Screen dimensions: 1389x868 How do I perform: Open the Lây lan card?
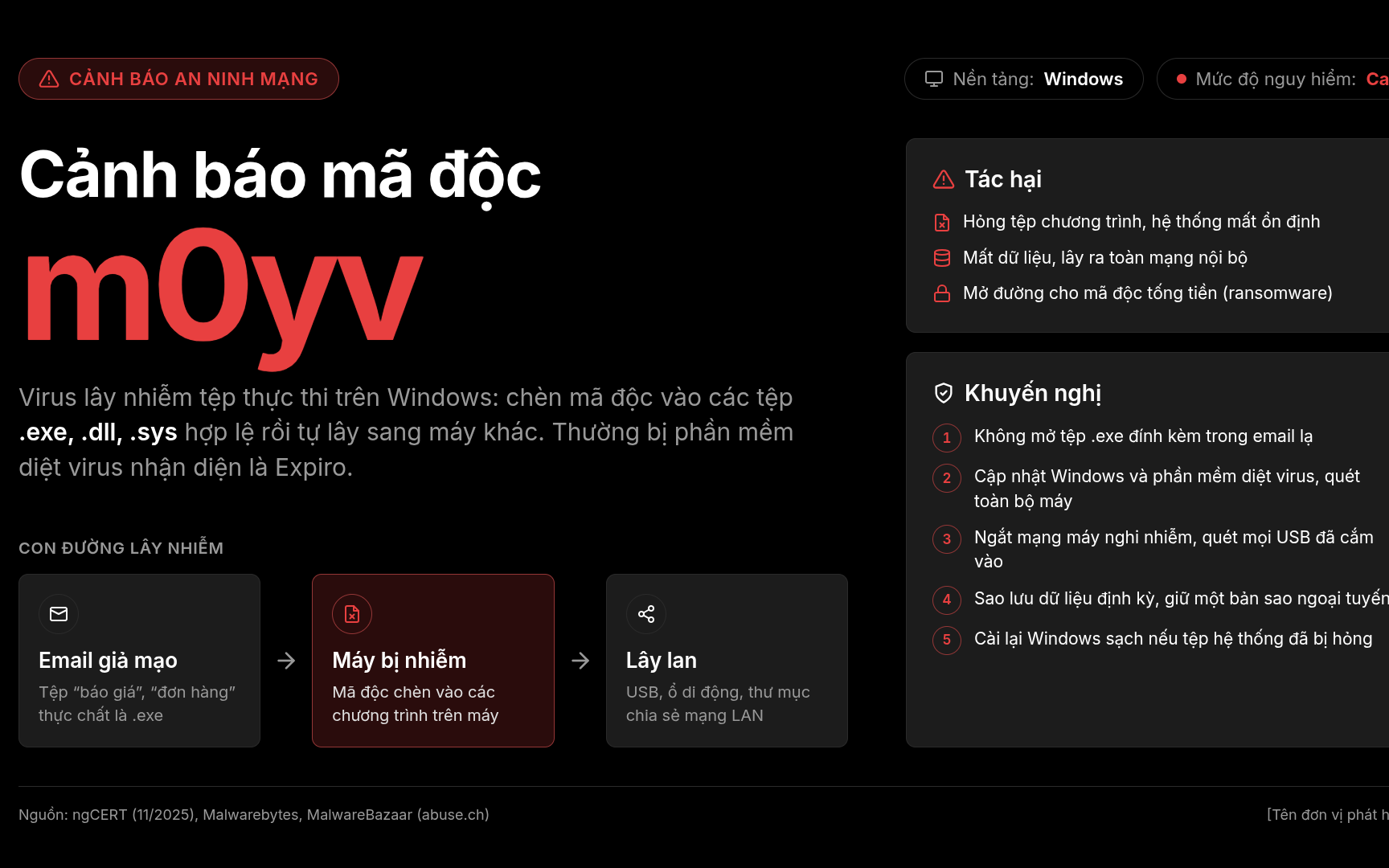tap(727, 661)
